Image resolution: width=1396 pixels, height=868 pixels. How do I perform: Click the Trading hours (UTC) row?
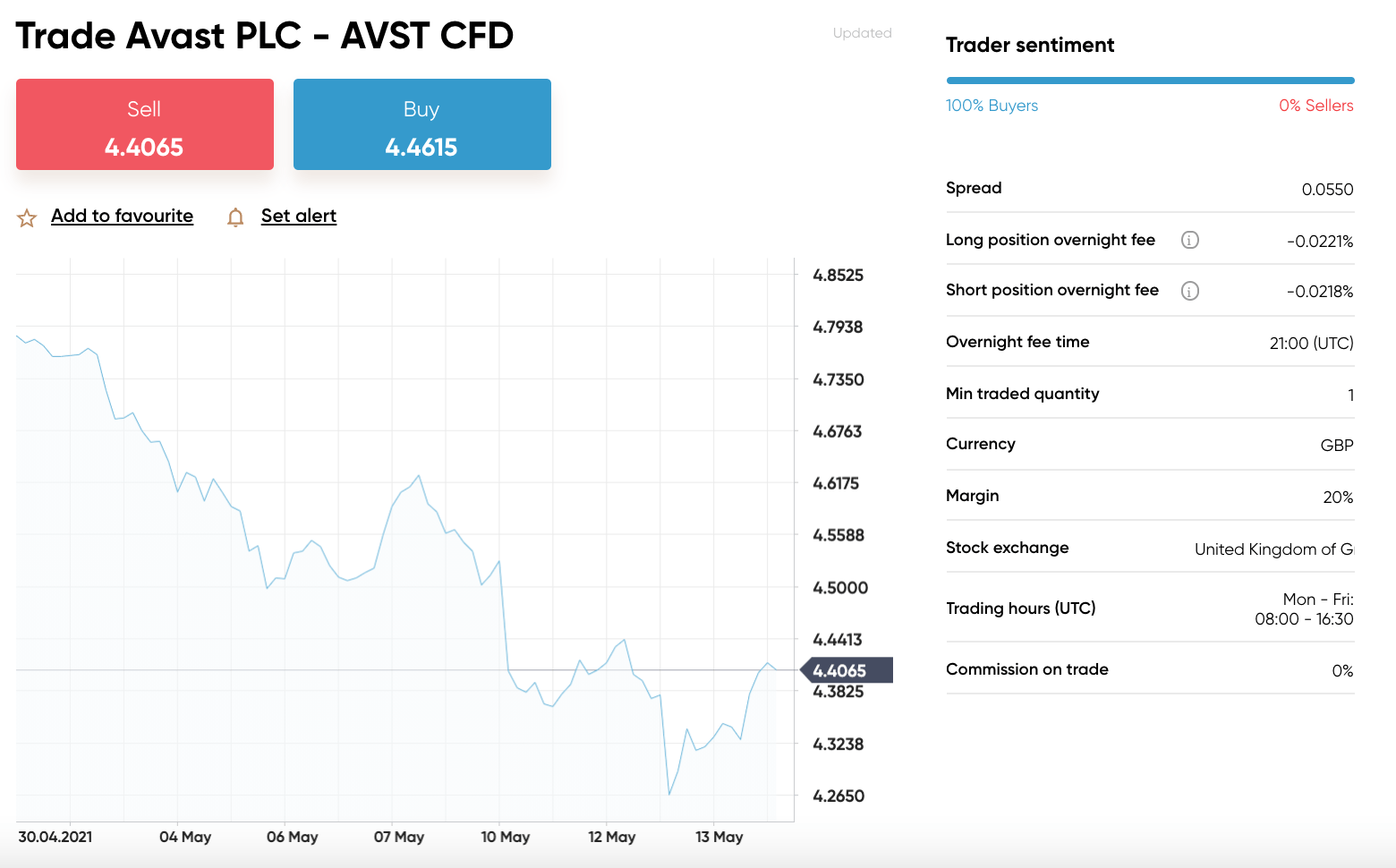point(1150,608)
